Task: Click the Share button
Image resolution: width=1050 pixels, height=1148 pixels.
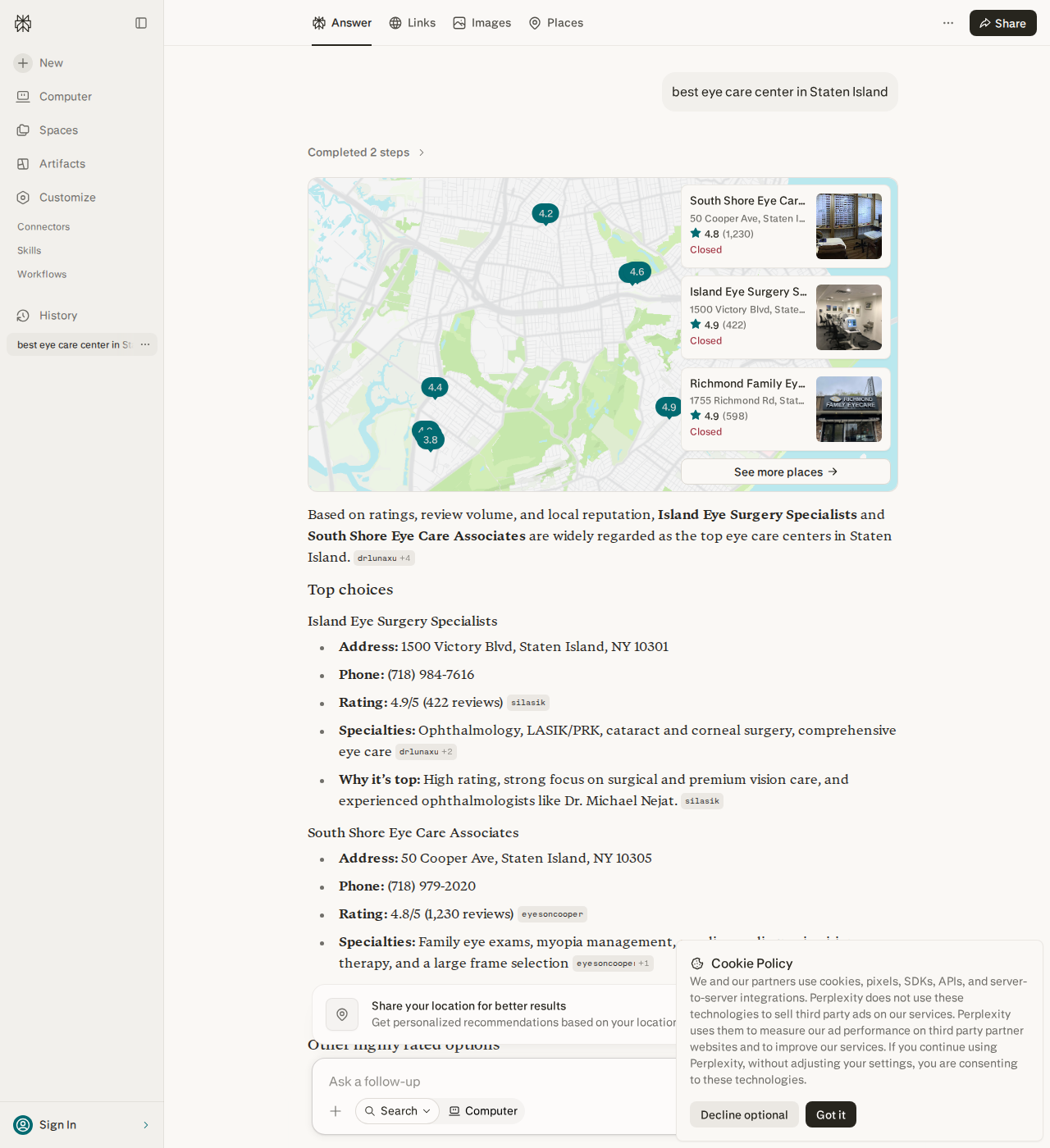Action: coord(1002,23)
